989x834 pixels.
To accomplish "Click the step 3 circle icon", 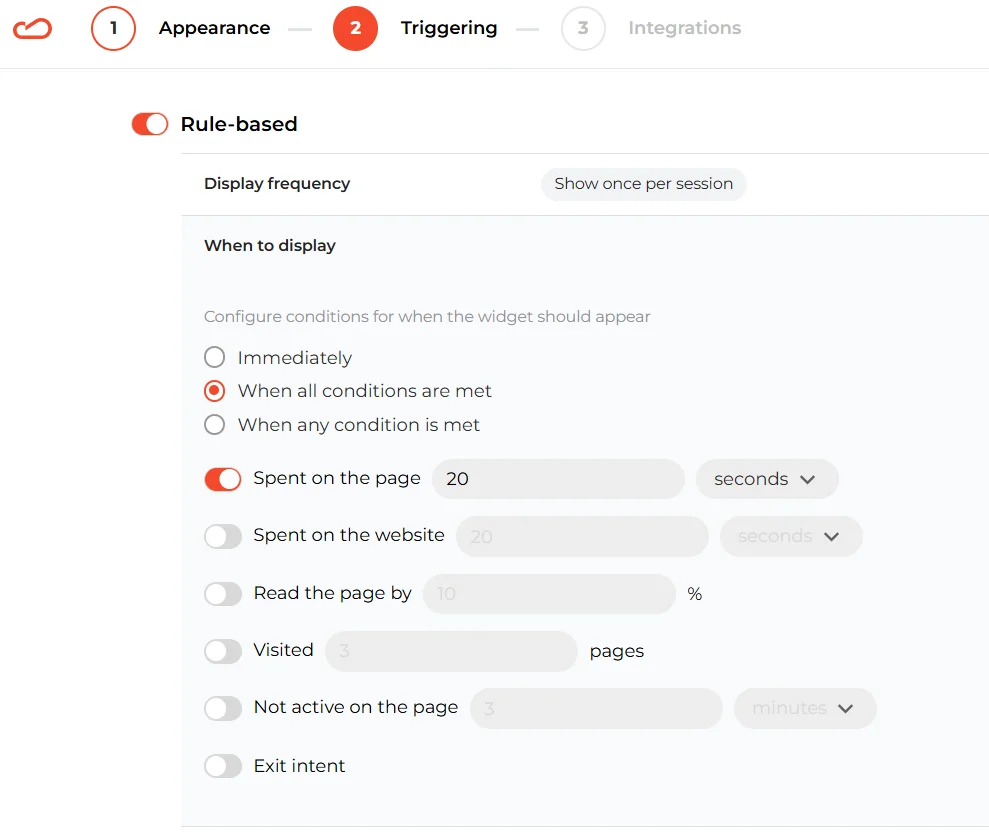I will pyautogui.click(x=583, y=28).
